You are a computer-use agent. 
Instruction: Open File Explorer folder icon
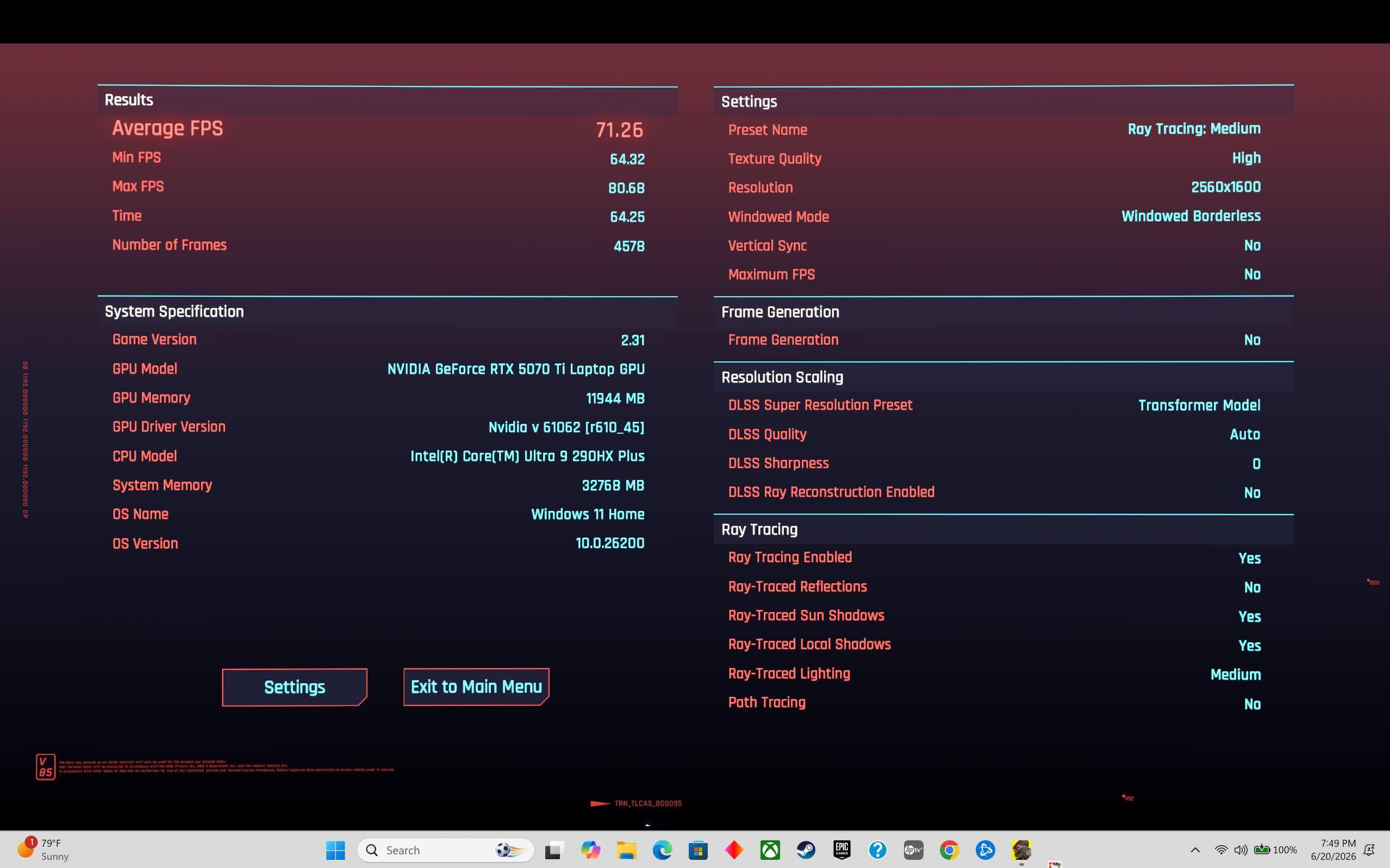[x=626, y=850]
